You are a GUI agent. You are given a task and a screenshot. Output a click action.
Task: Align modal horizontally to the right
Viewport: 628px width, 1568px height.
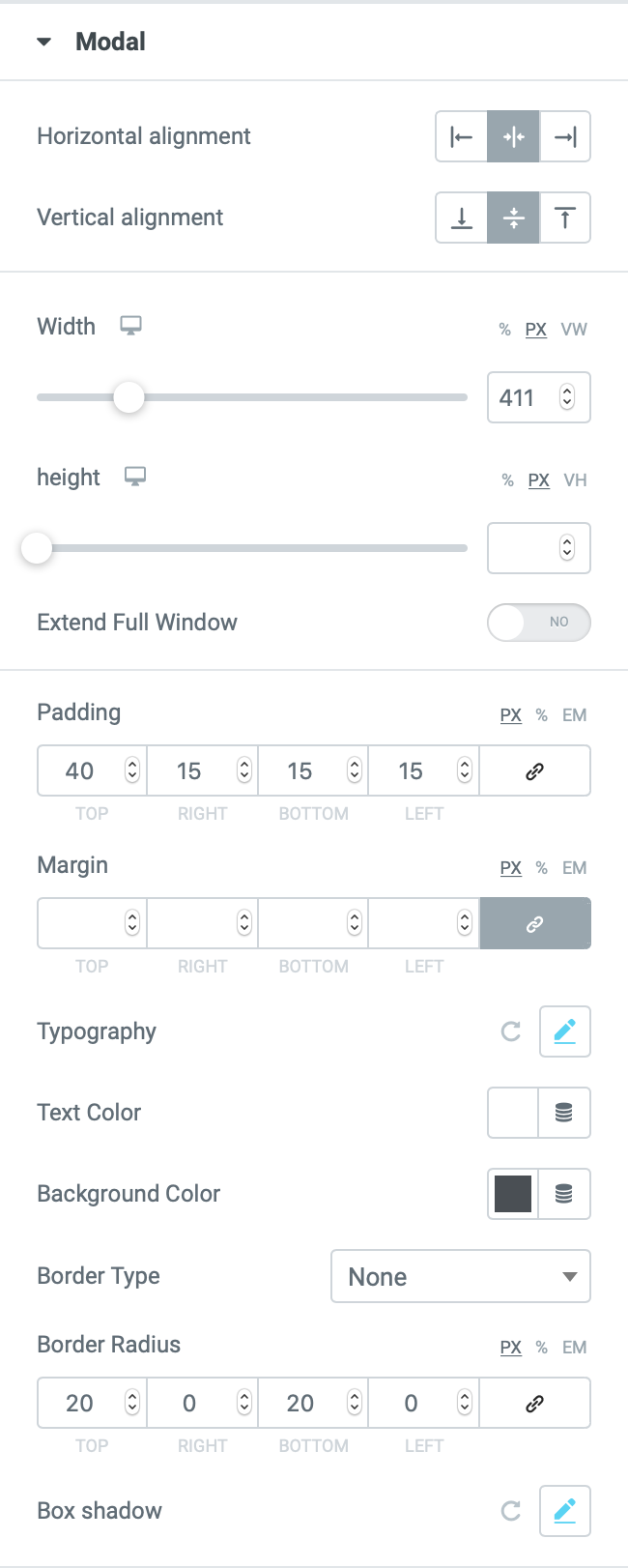click(565, 136)
